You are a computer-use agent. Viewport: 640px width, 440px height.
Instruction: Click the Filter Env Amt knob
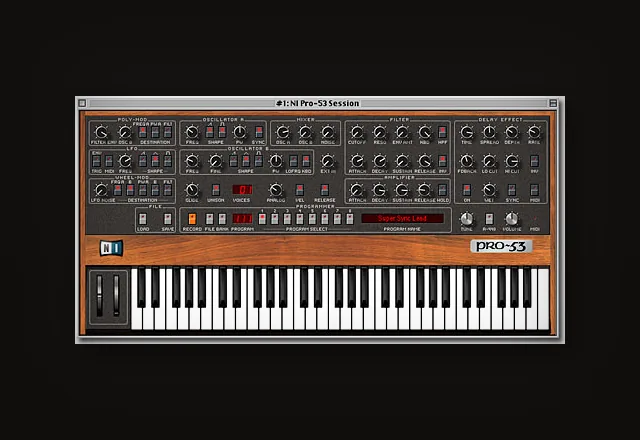tap(402, 132)
